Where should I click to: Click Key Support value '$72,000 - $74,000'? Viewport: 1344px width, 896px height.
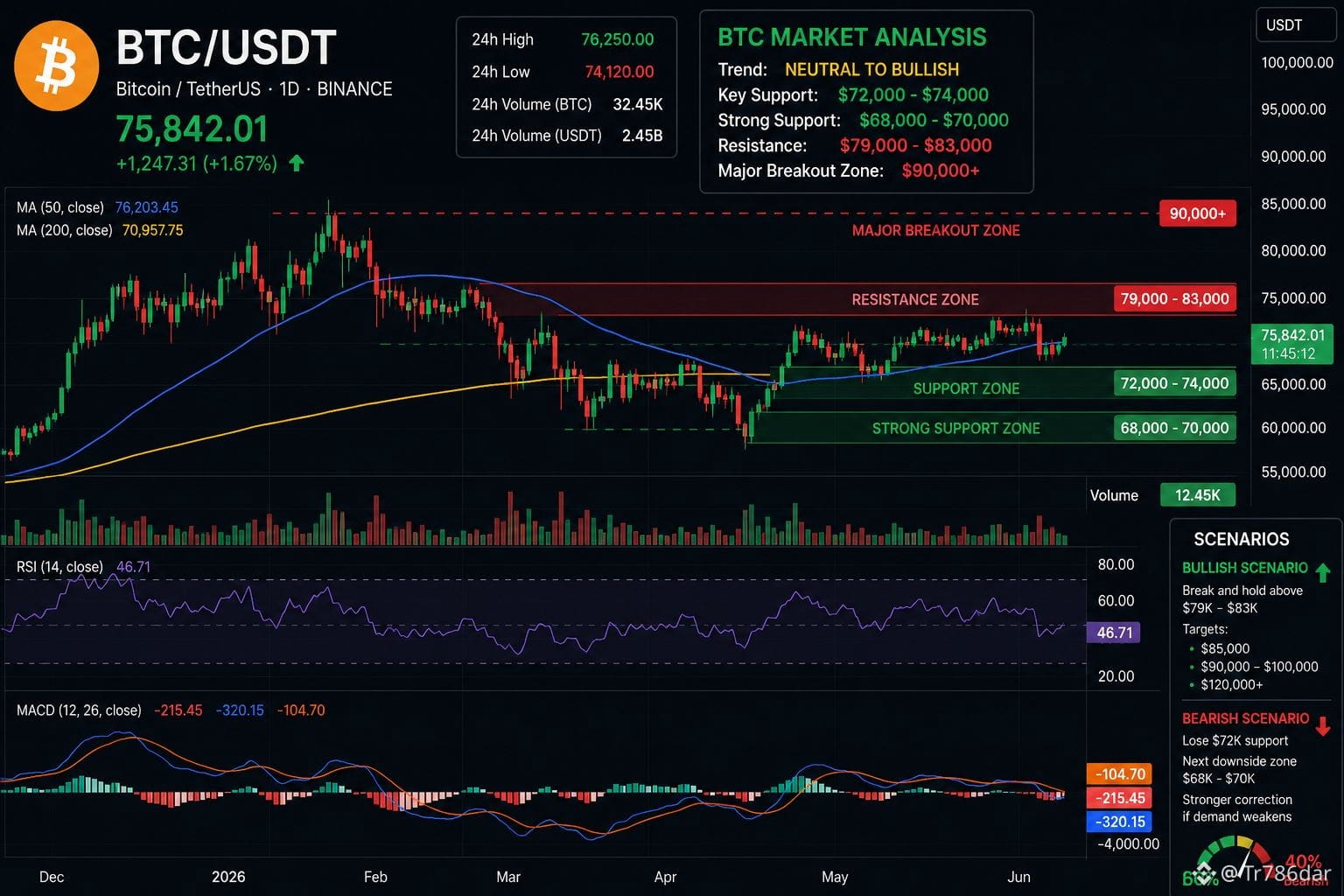click(913, 95)
